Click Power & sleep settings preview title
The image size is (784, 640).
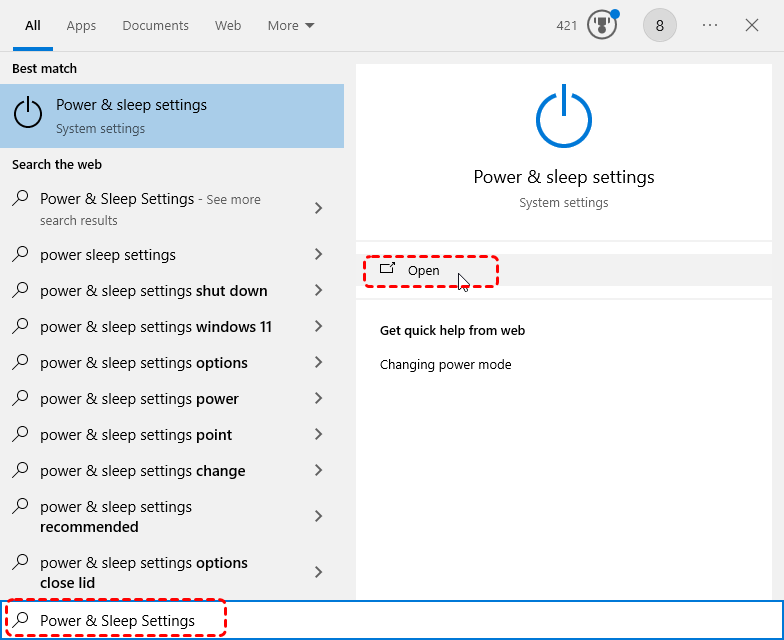pos(564,177)
